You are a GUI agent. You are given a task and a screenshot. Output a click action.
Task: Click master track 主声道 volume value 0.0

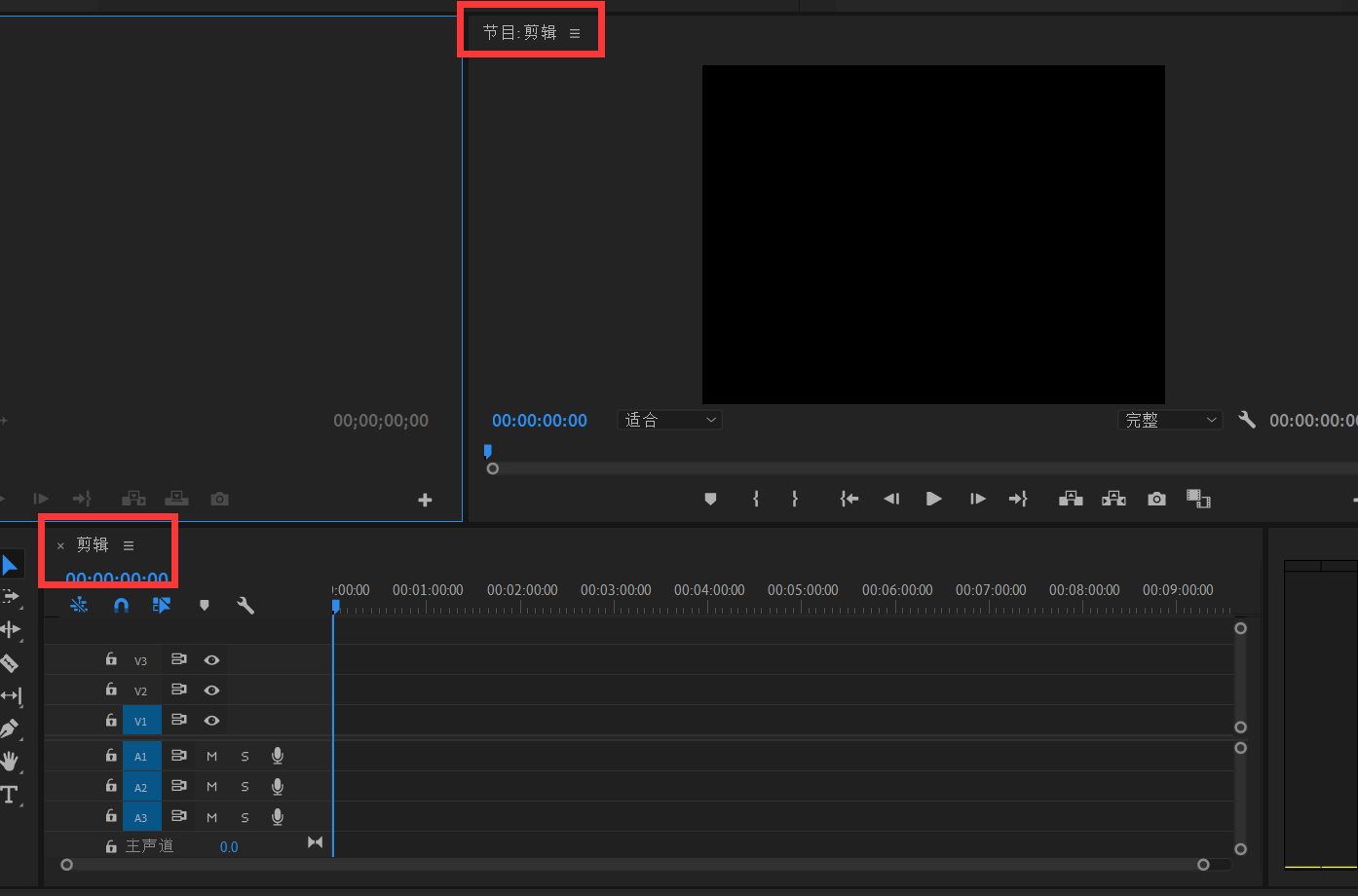pyautogui.click(x=229, y=847)
